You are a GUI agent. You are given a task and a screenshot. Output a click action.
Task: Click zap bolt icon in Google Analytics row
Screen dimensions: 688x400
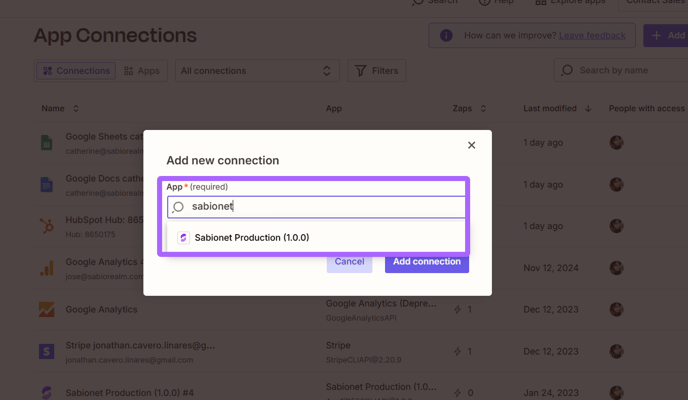click(x=458, y=310)
